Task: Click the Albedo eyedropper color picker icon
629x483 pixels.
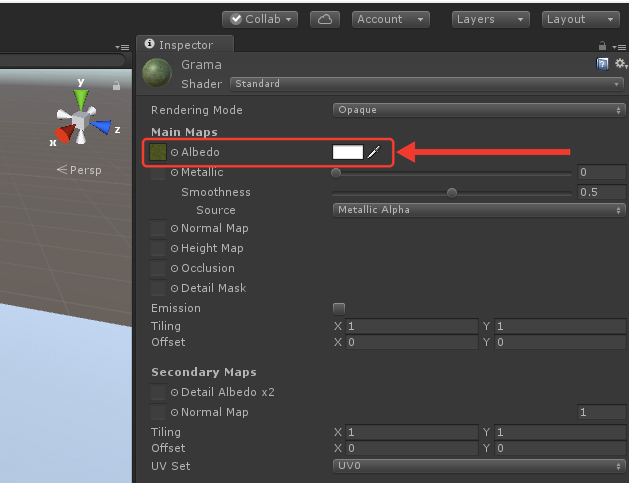Action: (373, 152)
